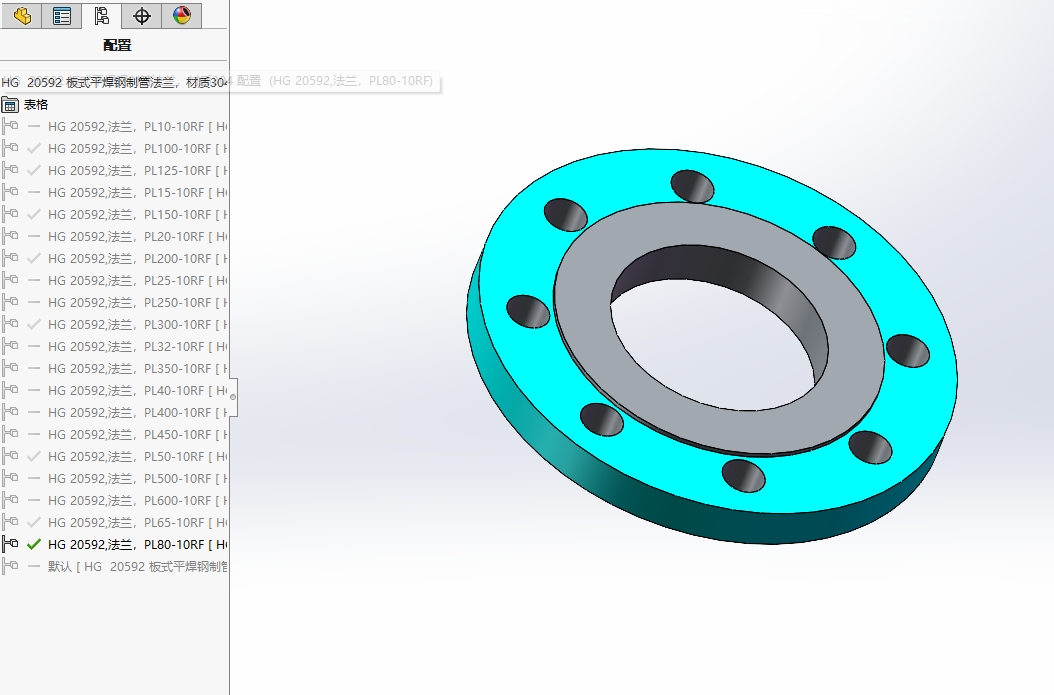1054x695 pixels.
Task: Select configuration PL350-10RF
Action: coord(137,368)
